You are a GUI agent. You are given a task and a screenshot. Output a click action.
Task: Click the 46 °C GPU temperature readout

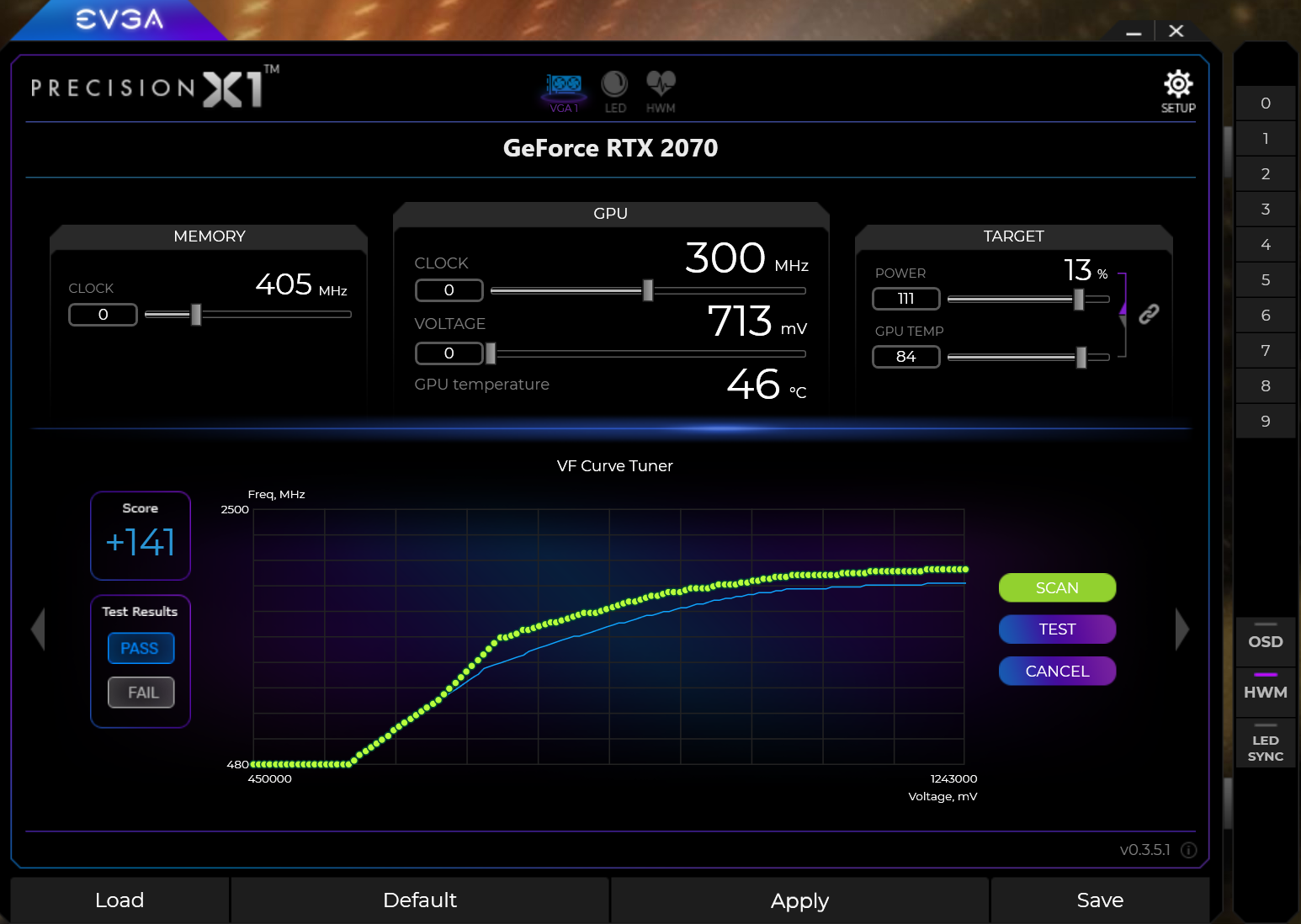[x=767, y=385]
